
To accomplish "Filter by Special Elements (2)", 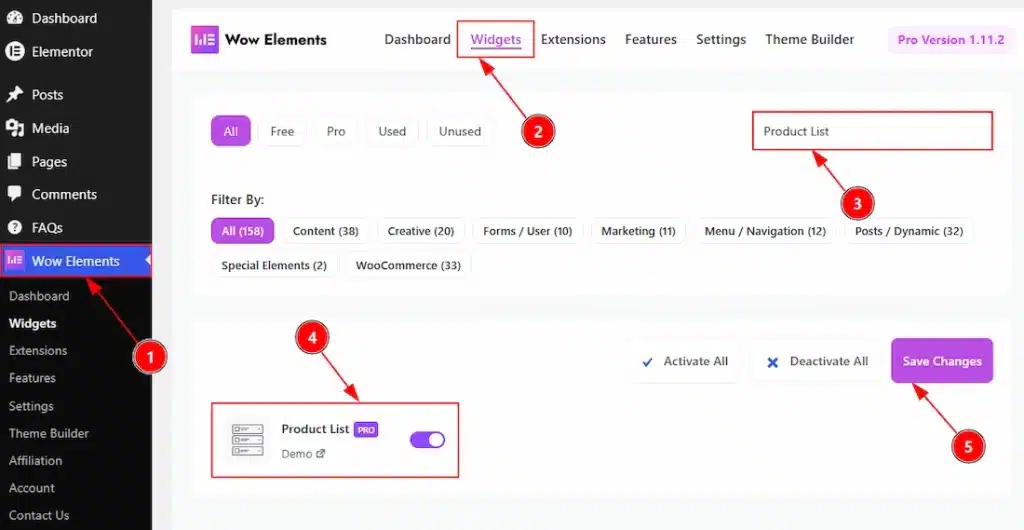I will pos(274,266).
